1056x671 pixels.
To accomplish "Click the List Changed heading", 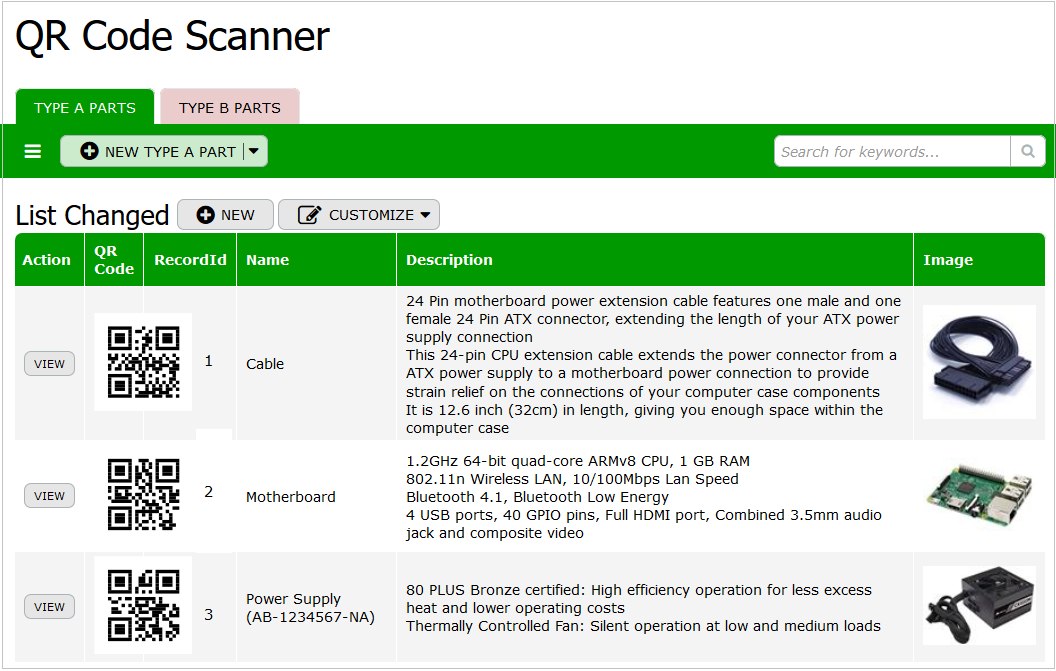I will [x=92, y=216].
